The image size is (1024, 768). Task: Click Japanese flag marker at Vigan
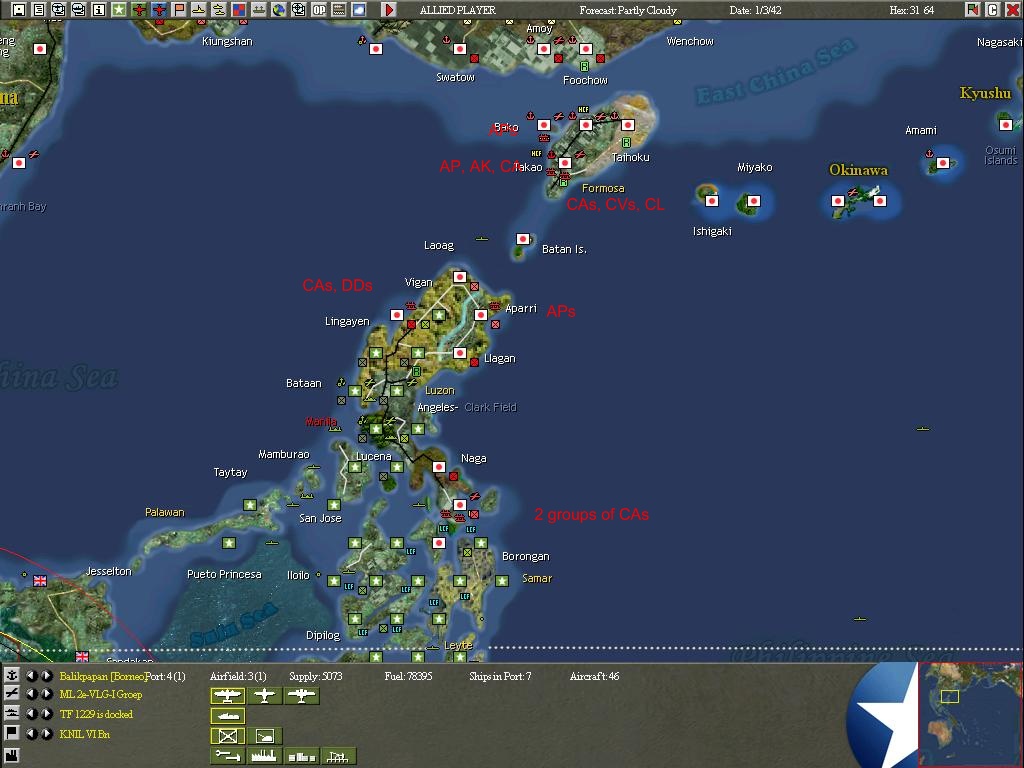460,276
